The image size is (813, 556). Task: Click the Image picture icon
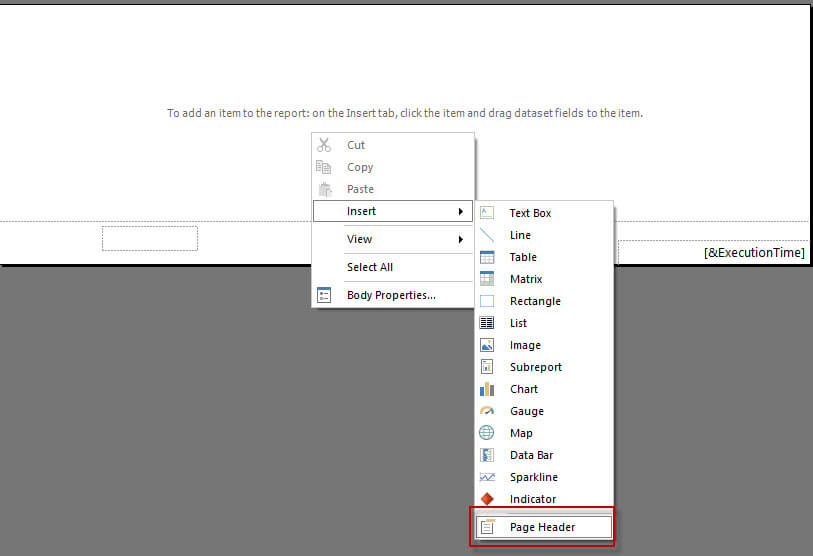487,345
